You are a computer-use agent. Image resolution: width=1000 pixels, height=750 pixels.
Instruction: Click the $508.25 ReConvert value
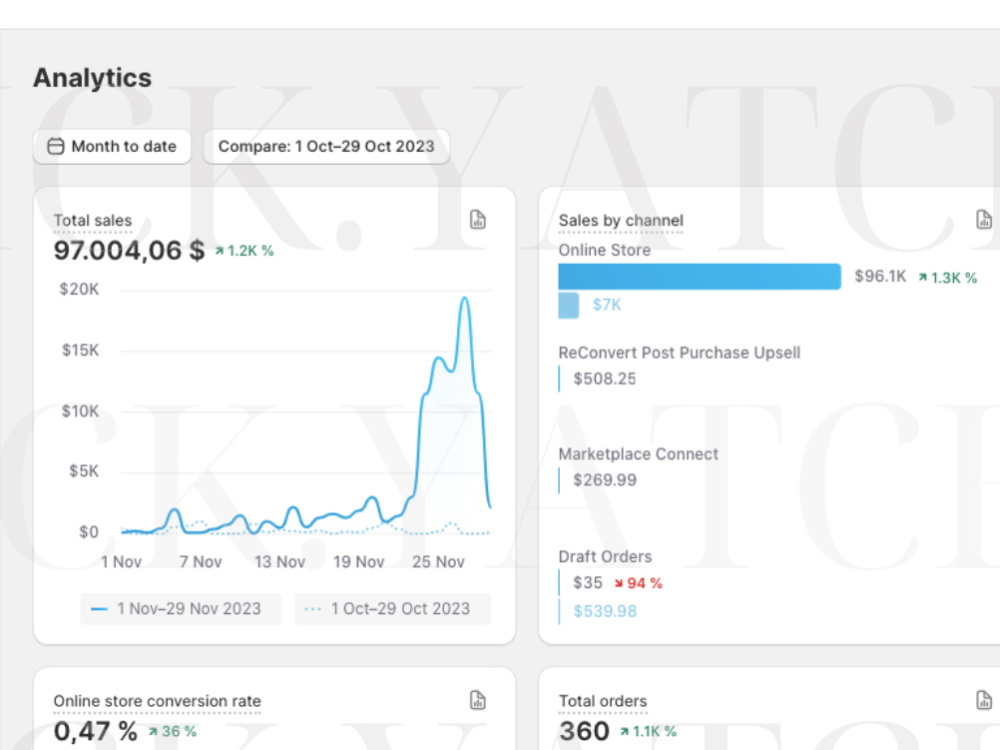tap(605, 379)
